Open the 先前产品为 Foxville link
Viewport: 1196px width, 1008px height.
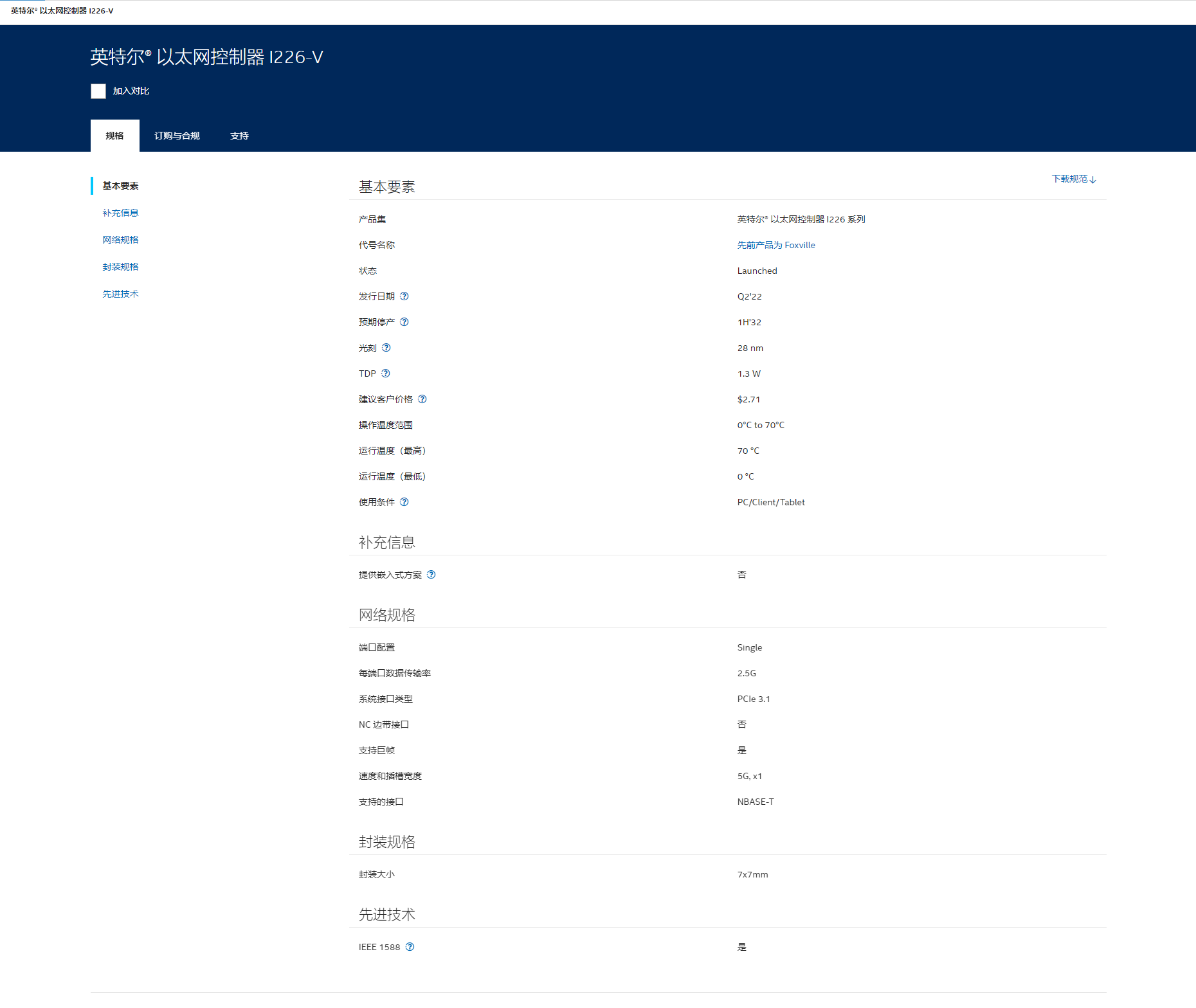(x=775, y=245)
